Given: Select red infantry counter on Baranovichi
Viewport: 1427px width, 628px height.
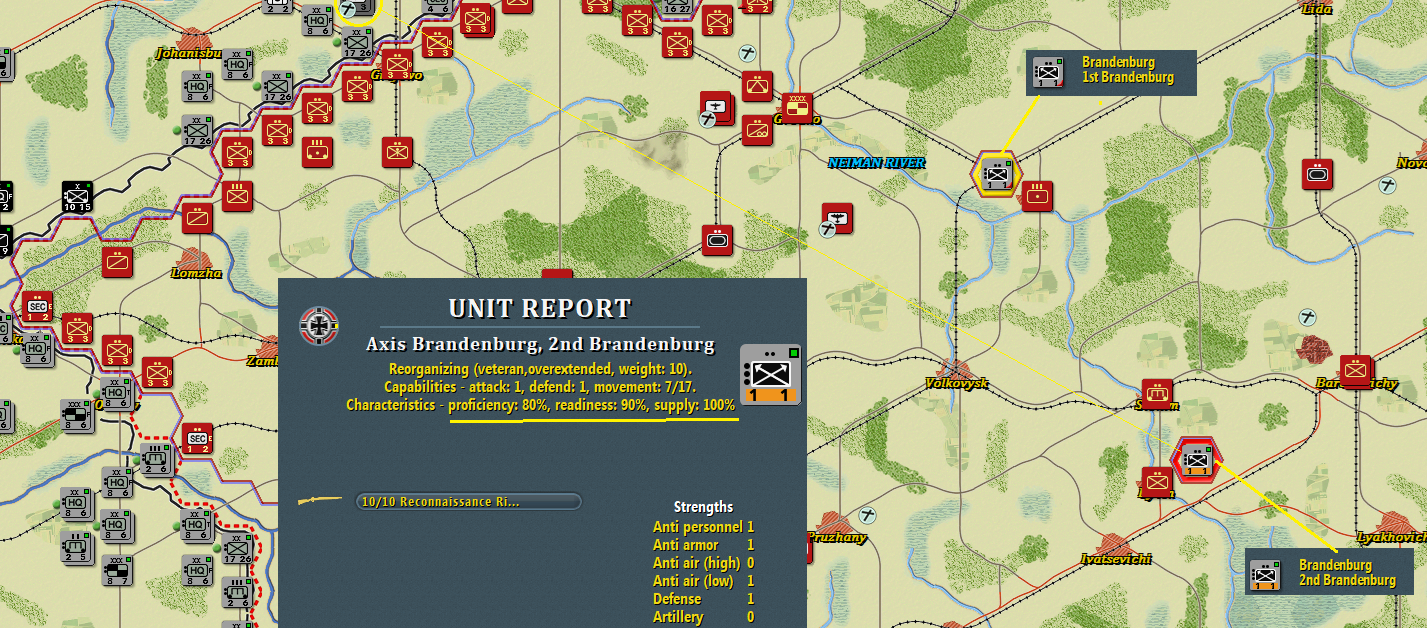Looking at the screenshot, I should 1356,371.
